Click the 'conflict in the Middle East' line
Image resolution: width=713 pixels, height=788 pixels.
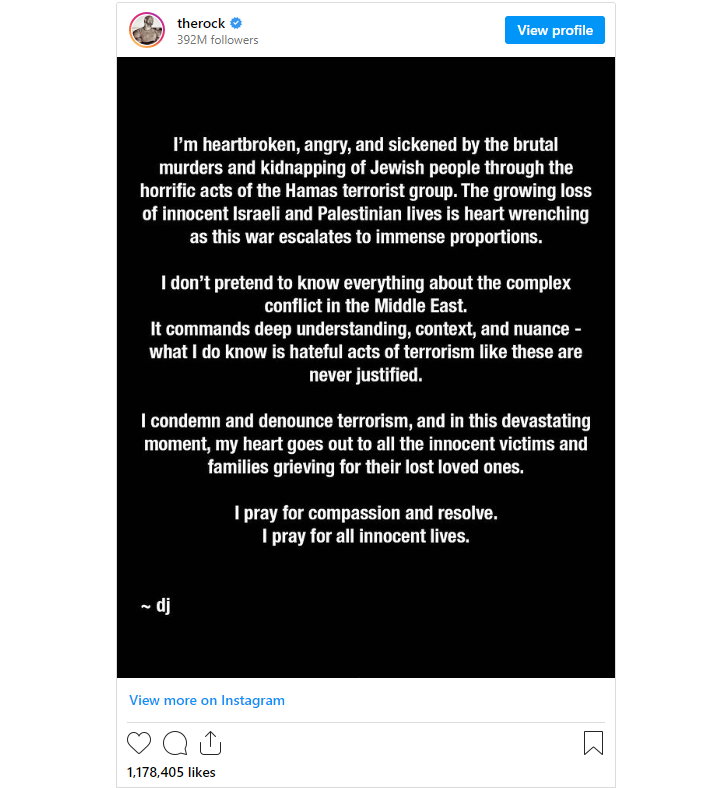366,306
